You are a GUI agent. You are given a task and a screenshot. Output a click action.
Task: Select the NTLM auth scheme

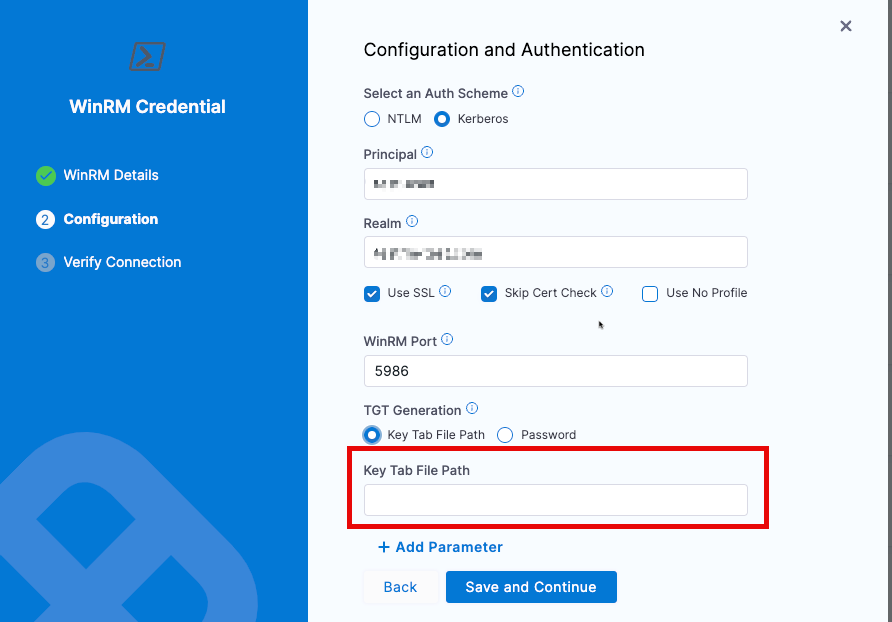372,119
